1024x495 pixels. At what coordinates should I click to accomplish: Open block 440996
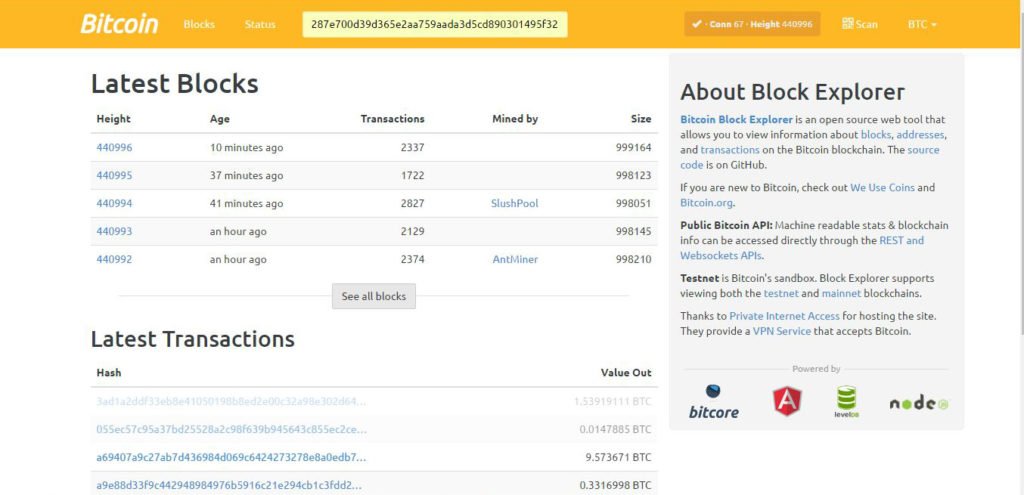[x=114, y=148]
